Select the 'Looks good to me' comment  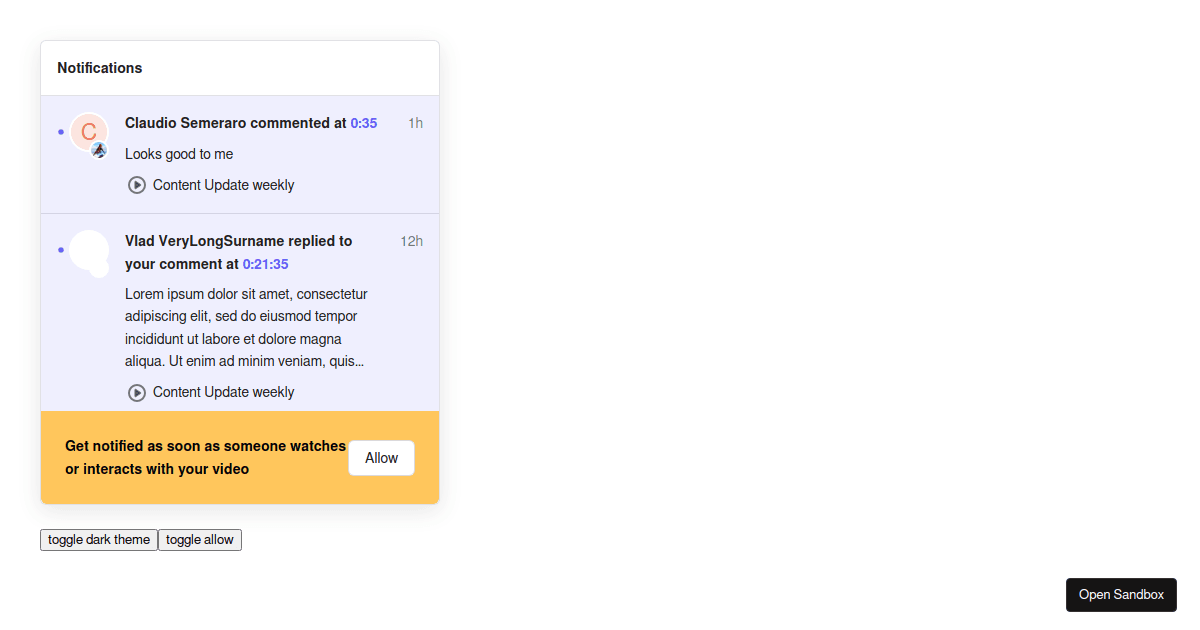point(179,154)
